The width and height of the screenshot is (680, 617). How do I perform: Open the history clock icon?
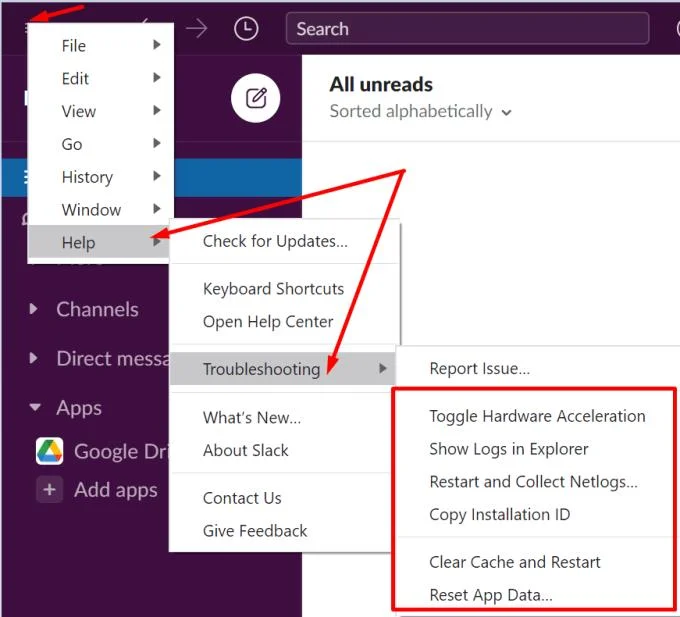(x=246, y=29)
